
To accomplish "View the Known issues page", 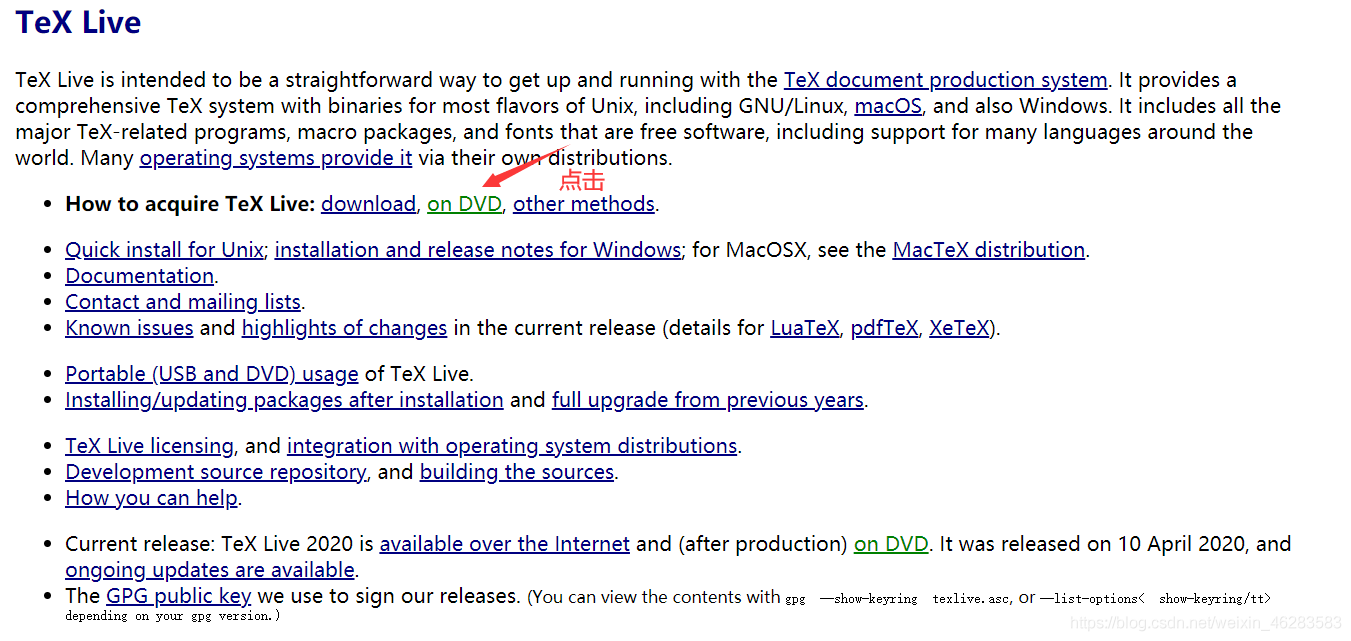I will [130, 328].
